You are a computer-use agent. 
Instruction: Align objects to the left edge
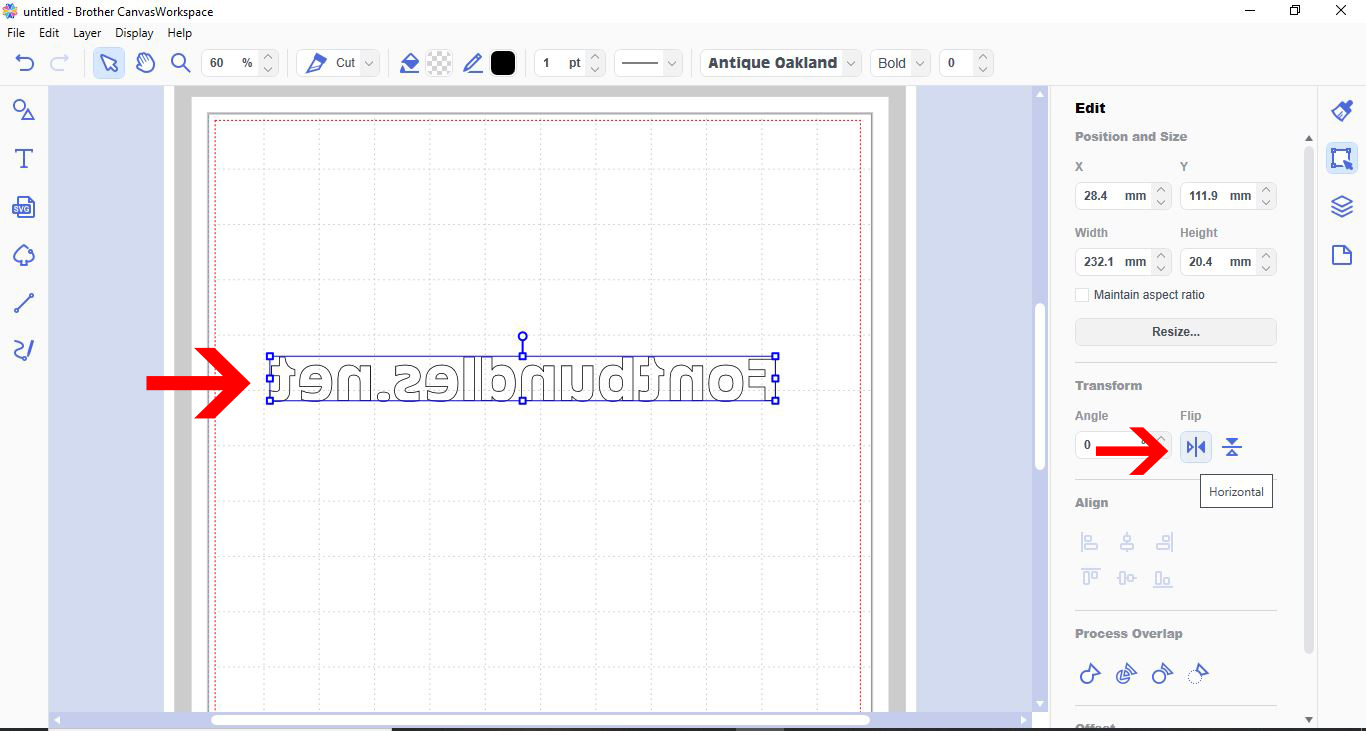tap(1089, 542)
